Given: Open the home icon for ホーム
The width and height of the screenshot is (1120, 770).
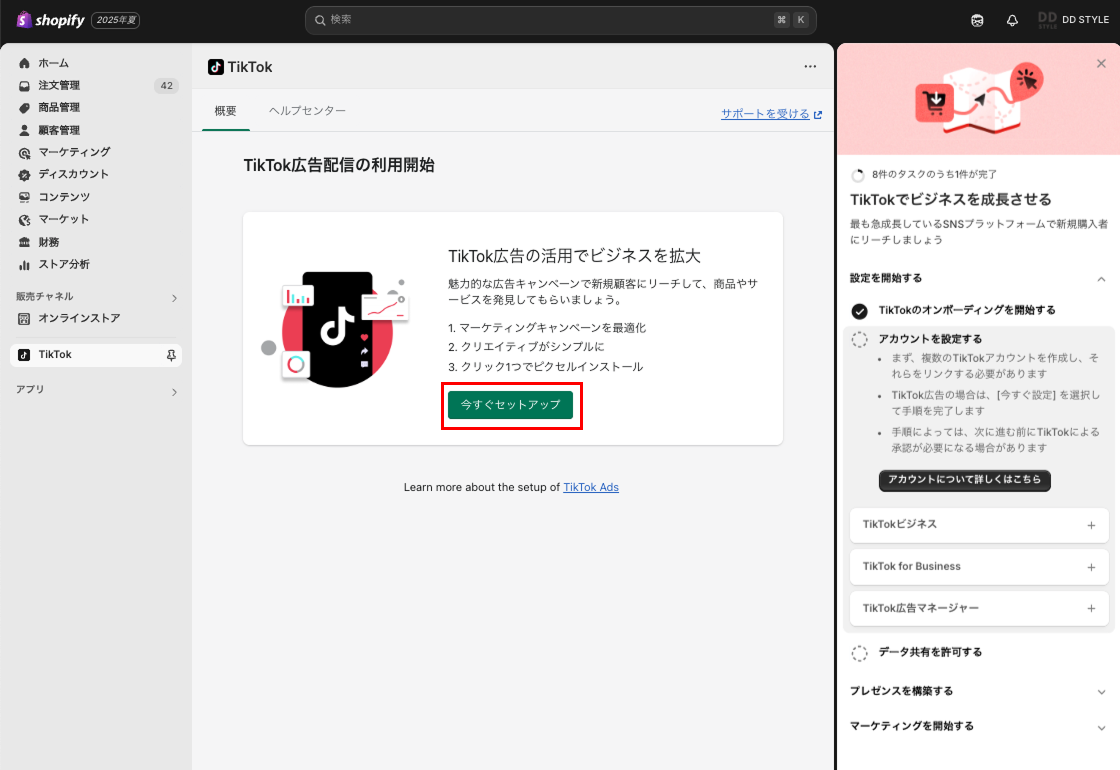Looking at the screenshot, I should point(24,63).
